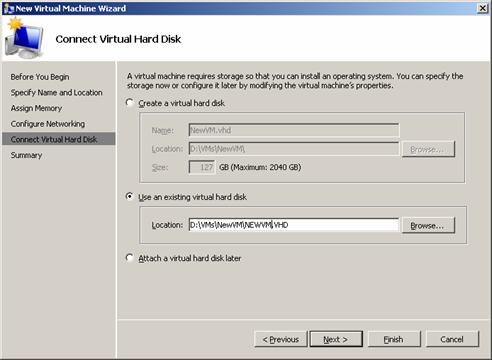The height and width of the screenshot is (360, 492).
Task: Go to Summary step in sidebar
Action: pos(26,155)
